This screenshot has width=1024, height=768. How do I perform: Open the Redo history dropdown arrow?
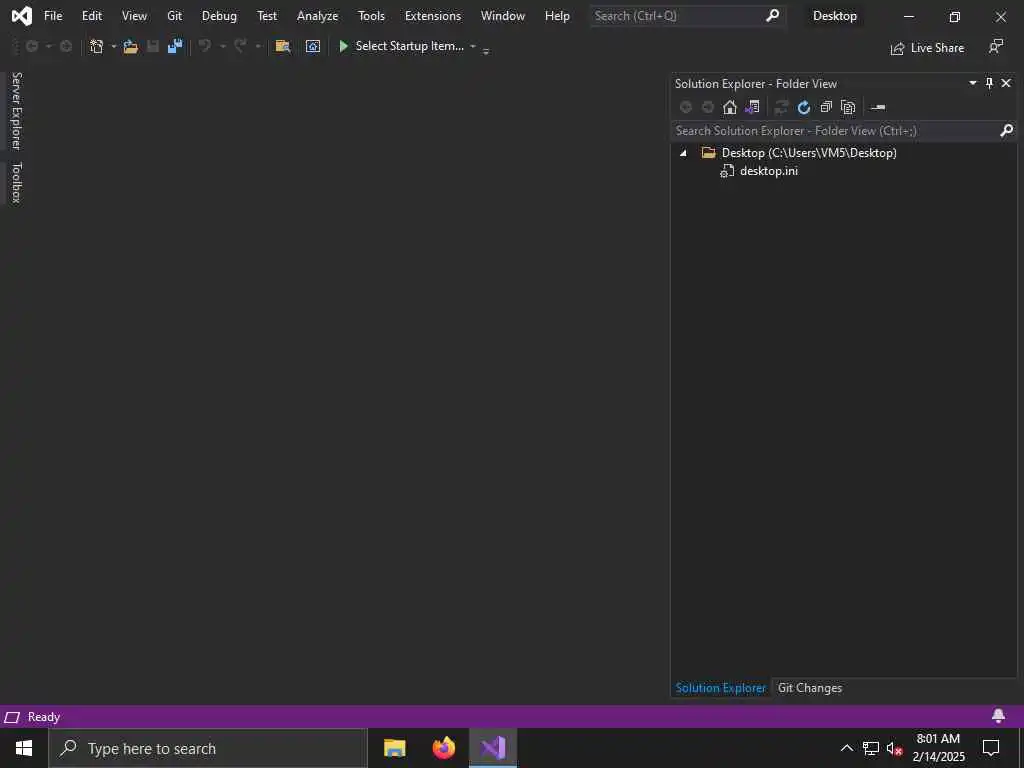(x=258, y=46)
